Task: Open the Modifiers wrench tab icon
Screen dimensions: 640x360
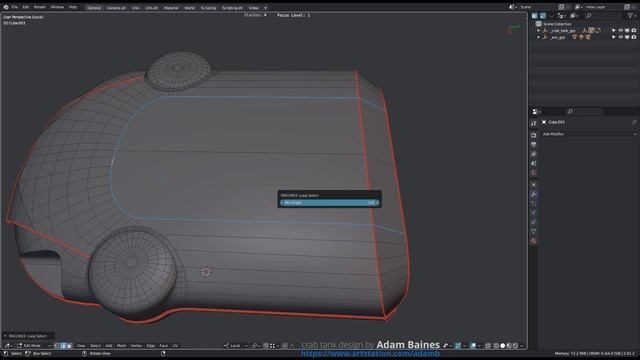Action: point(533,194)
